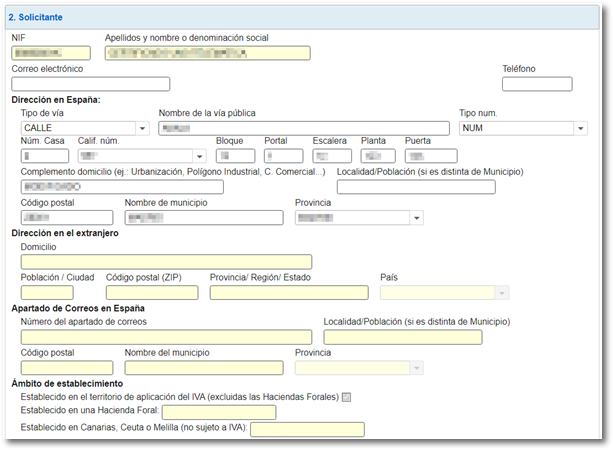
Task: Focus the Complemento domicilio field
Action: click(x=122, y=187)
